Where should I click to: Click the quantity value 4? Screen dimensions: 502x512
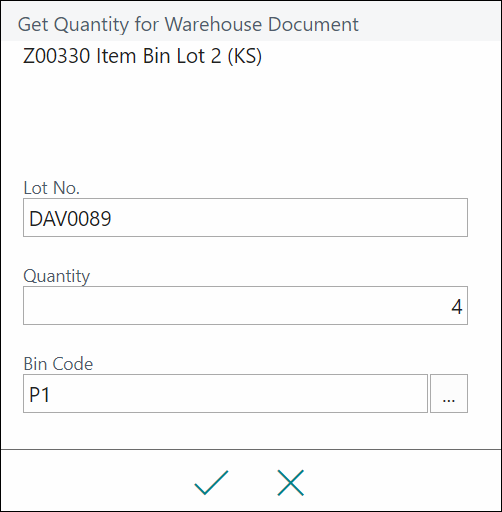click(x=457, y=307)
